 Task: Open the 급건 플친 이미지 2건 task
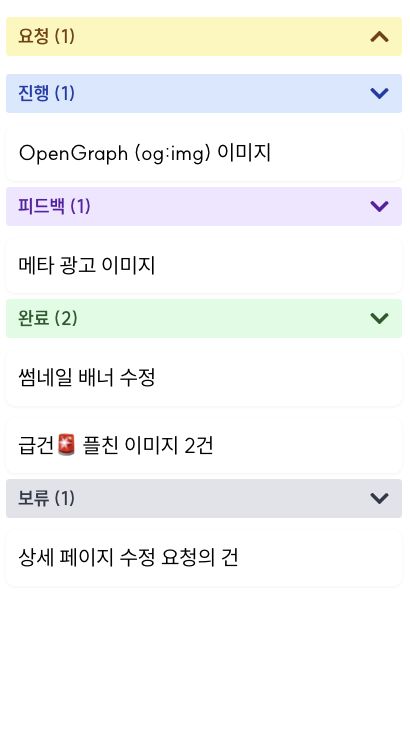[x=204, y=446]
